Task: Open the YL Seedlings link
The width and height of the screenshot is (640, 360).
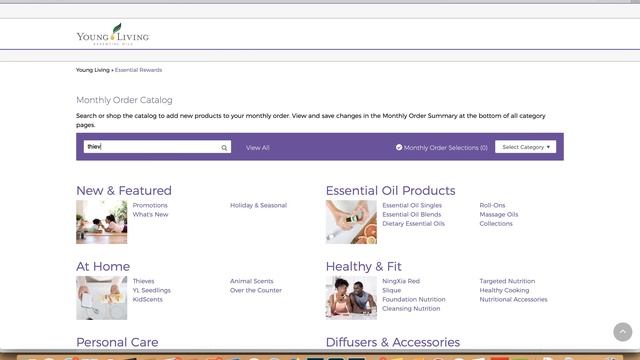Action: click(x=151, y=290)
